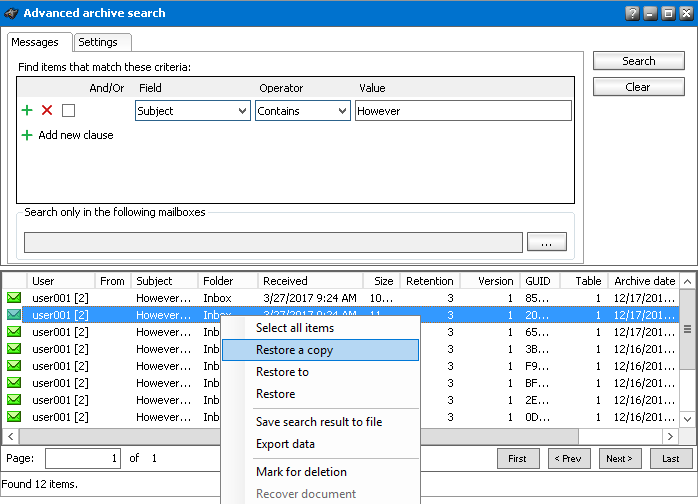This screenshot has width=698, height=504.
Task: Click the red X delete clause icon
Action: (47, 111)
